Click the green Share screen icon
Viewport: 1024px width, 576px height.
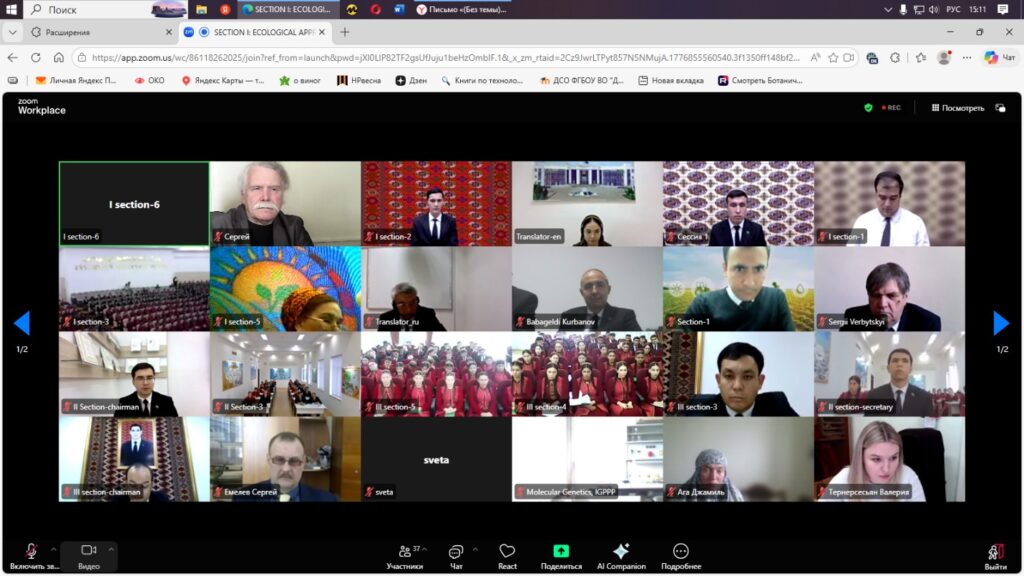pyautogui.click(x=561, y=553)
